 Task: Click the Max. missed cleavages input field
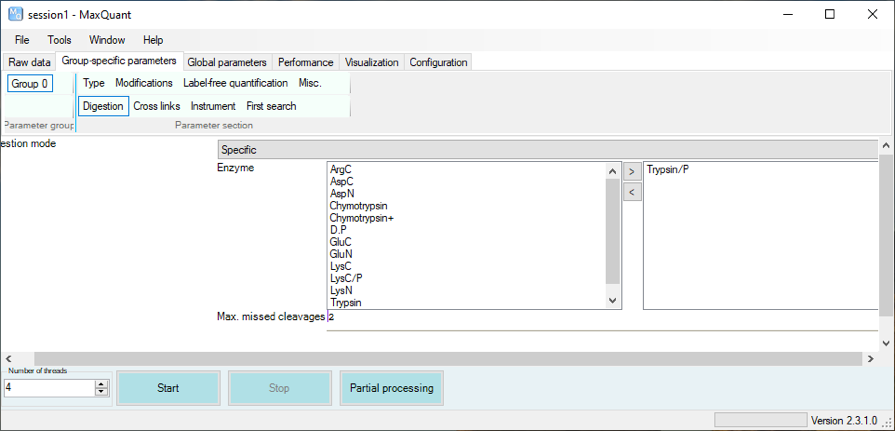pyautogui.click(x=600, y=317)
